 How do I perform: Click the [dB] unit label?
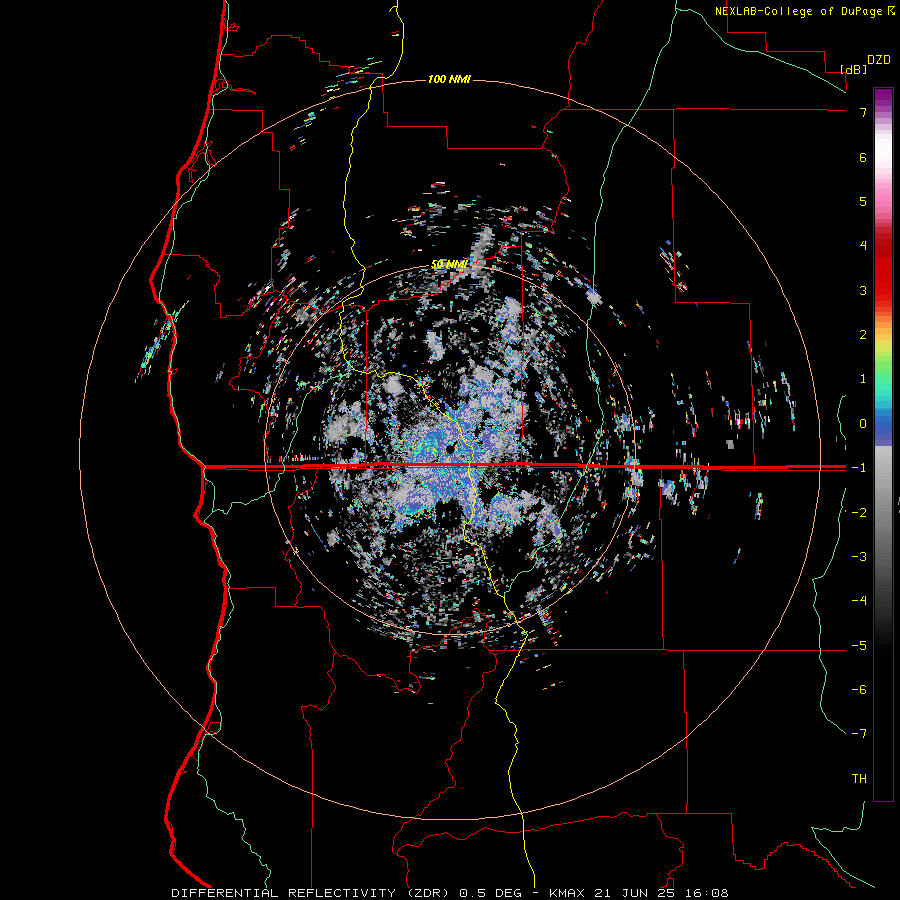coord(854,69)
